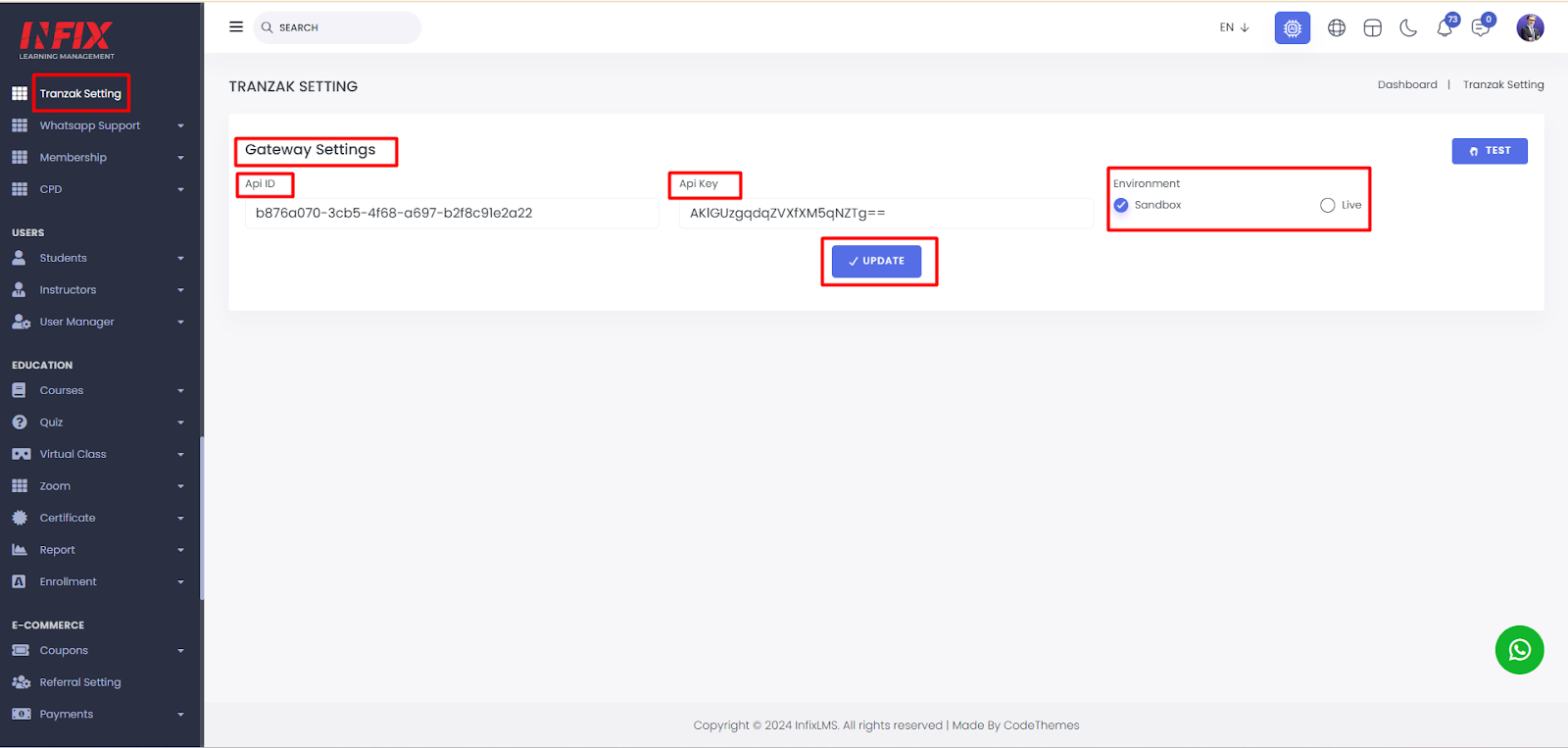Expand Enrollment menu arrow
This screenshot has height=748, width=1568.
pos(180,582)
